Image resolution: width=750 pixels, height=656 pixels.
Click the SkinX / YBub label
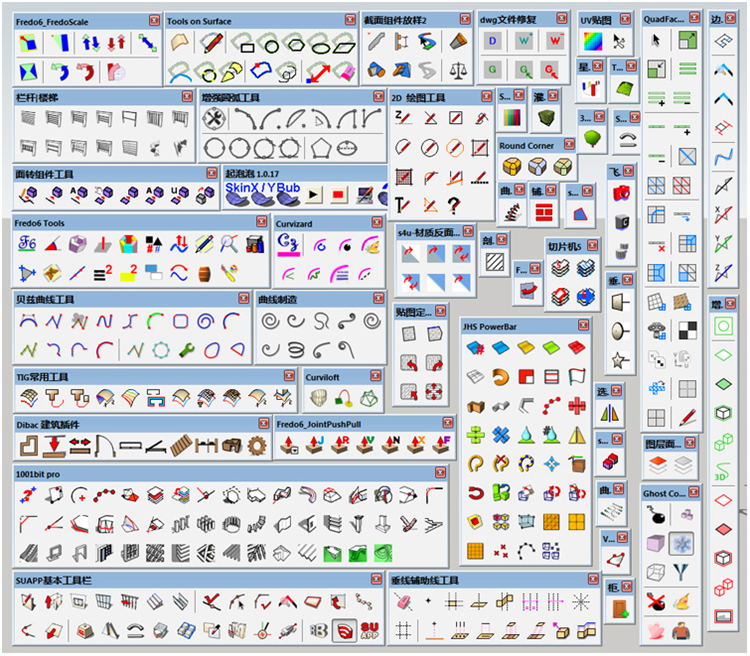coord(263,187)
